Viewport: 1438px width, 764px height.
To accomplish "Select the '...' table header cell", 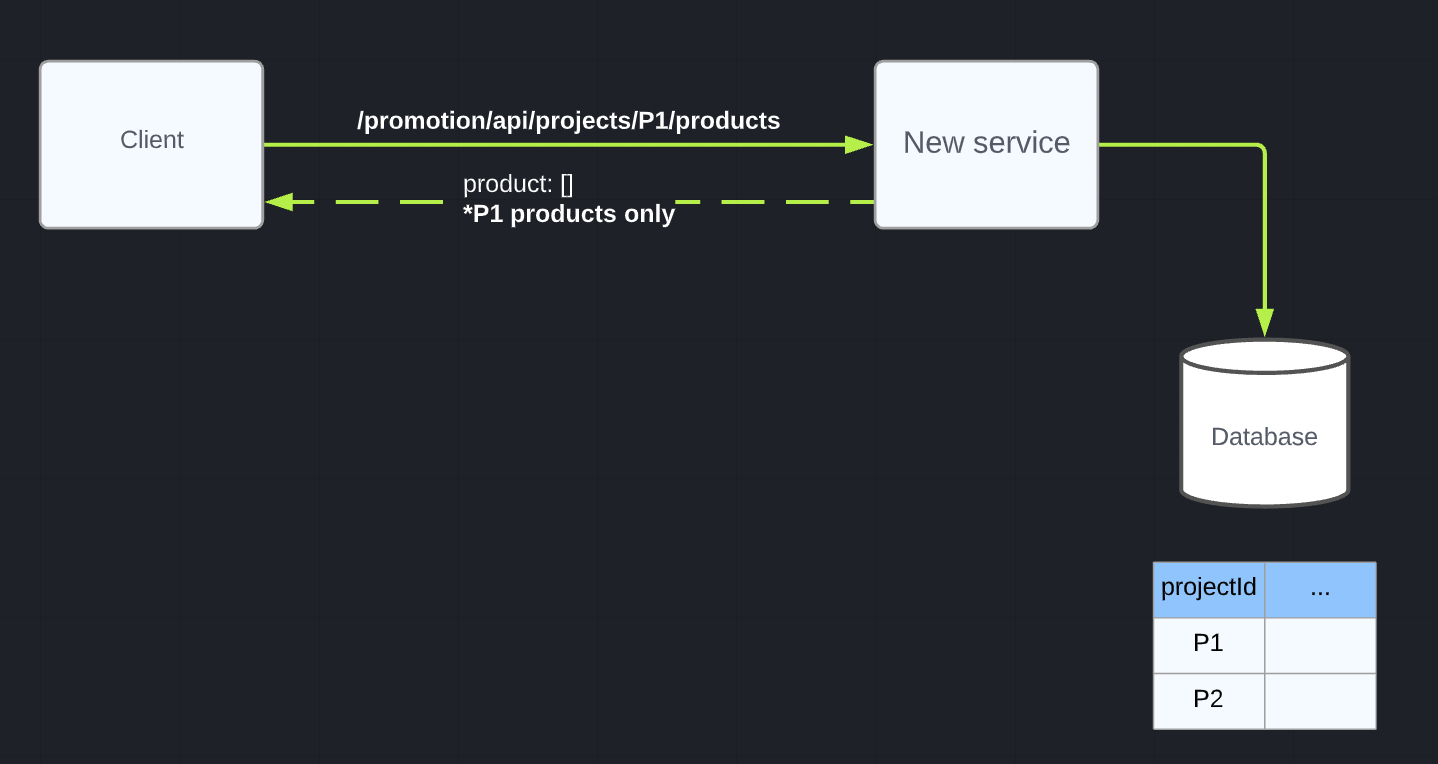I will 1320,589.
